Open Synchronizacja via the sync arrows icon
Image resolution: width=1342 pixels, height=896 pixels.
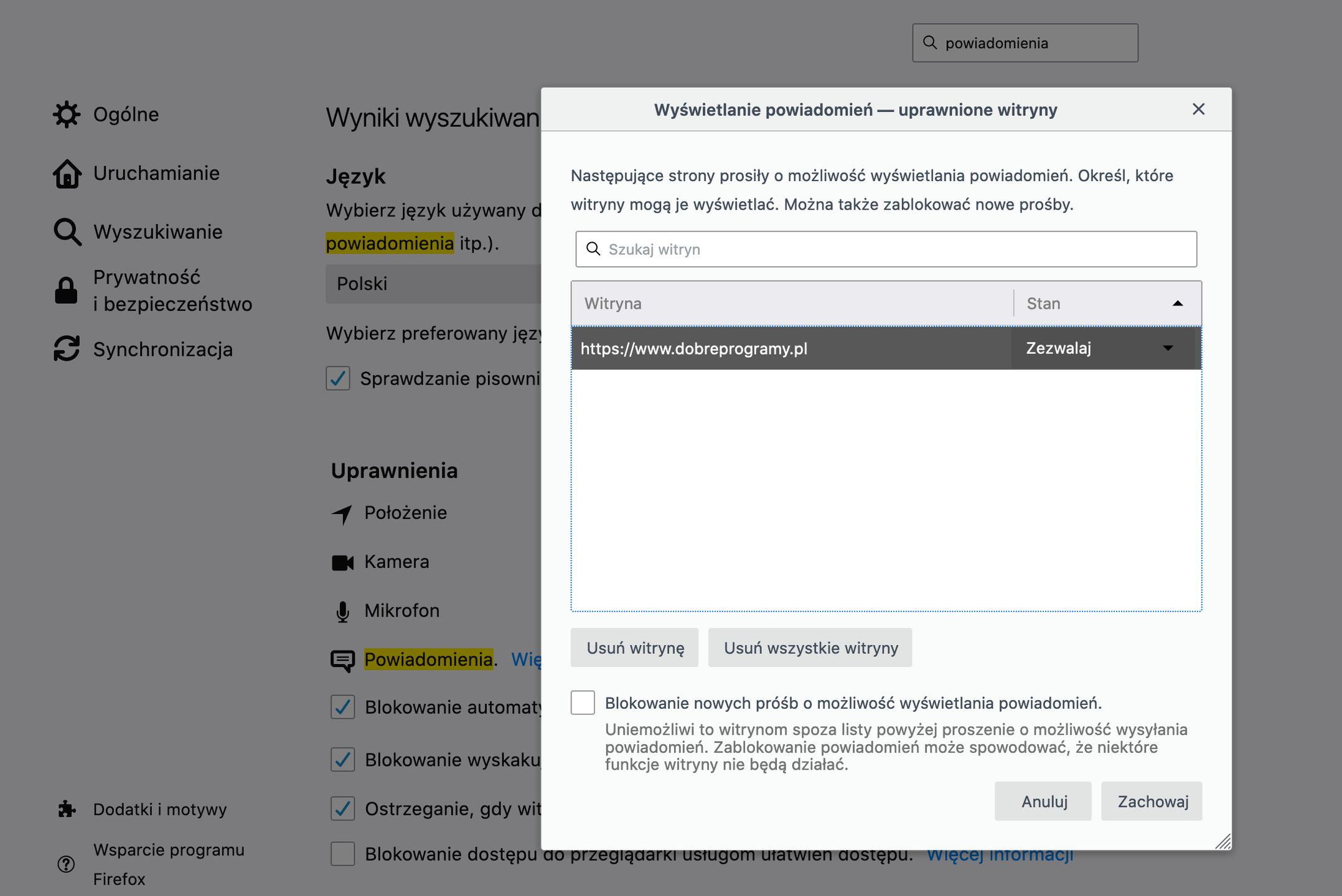point(67,349)
